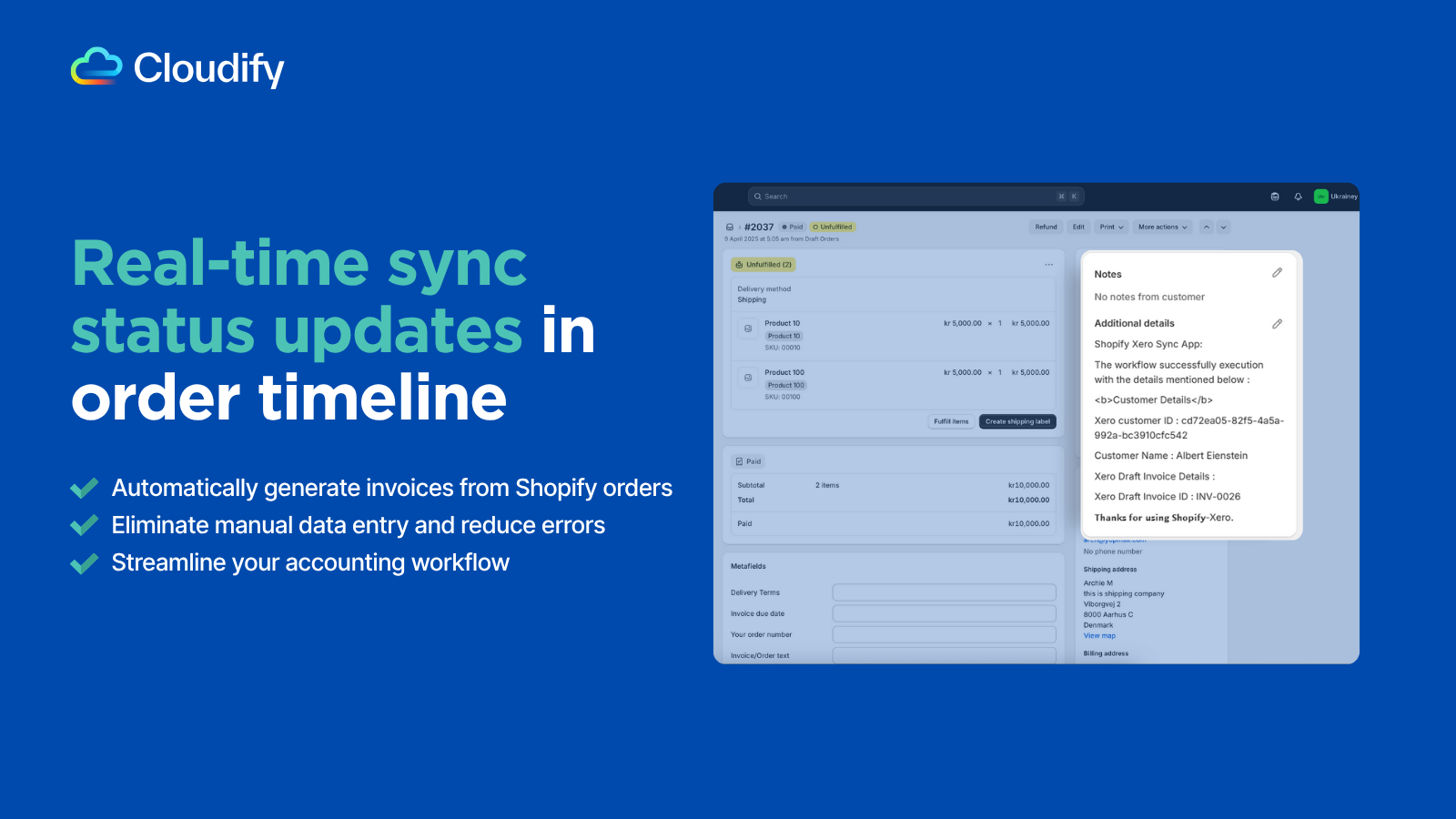Image resolution: width=1456 pixels, height=819 pixels.
Task: Click the Invoice due date input field
Action: (x=944, y=612)
